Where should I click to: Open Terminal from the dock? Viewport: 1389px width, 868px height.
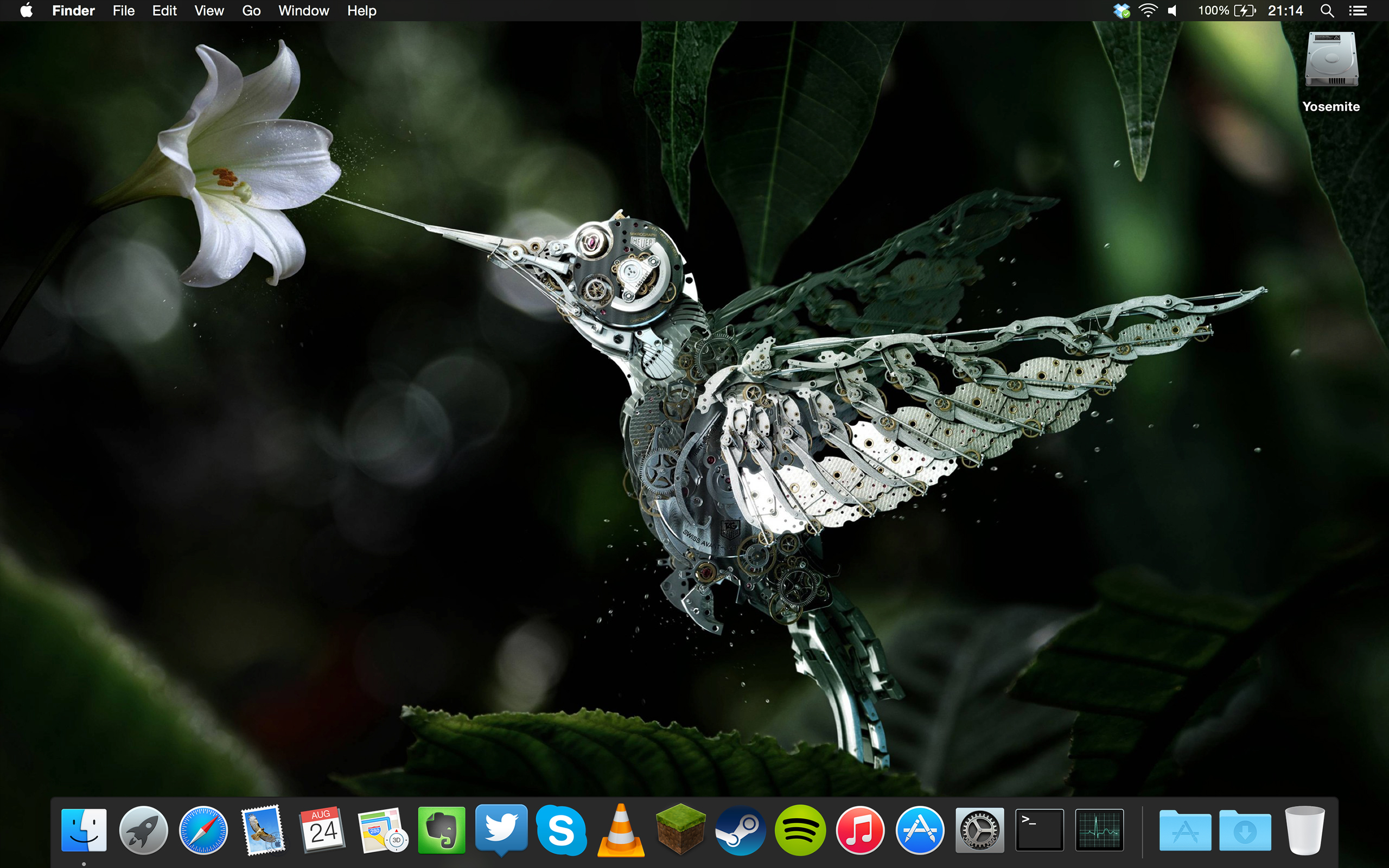[1040, 830]
